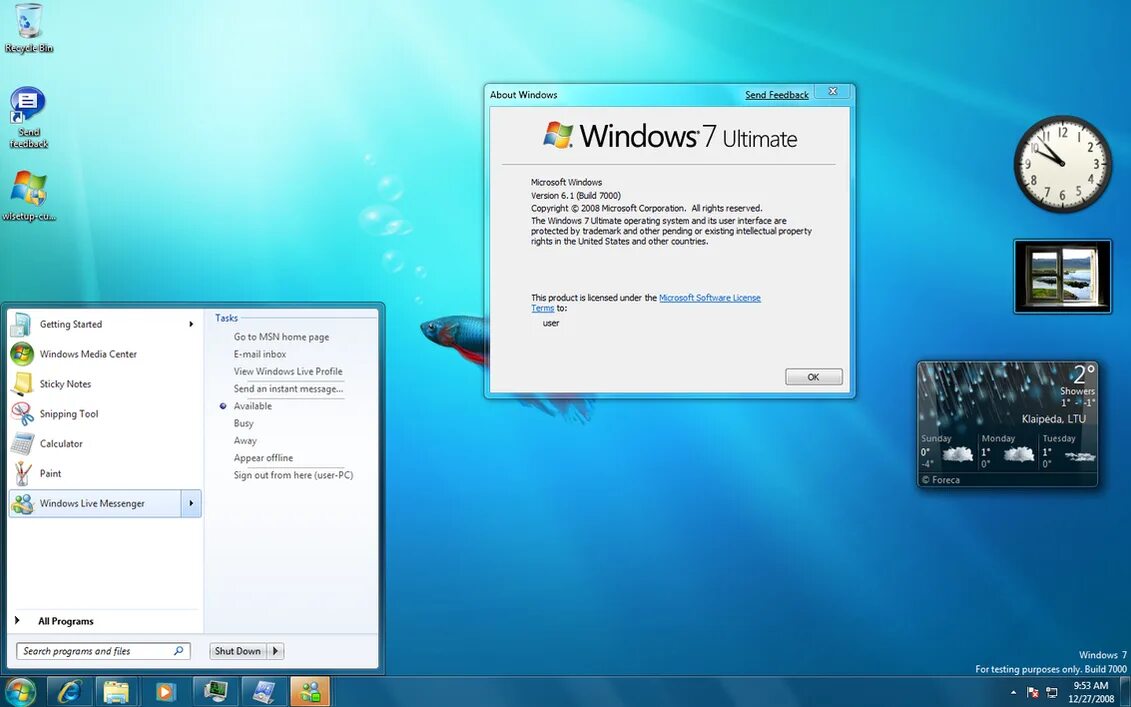The image size is (1131, 707).
Task: Focus the Search programs and files box
Action: click(103, 651)
